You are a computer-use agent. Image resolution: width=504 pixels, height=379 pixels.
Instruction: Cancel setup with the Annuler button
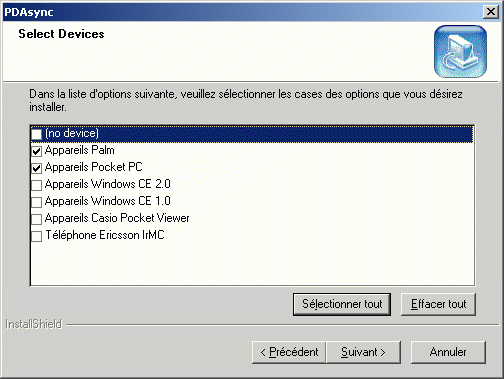click(x=448, y=352)
